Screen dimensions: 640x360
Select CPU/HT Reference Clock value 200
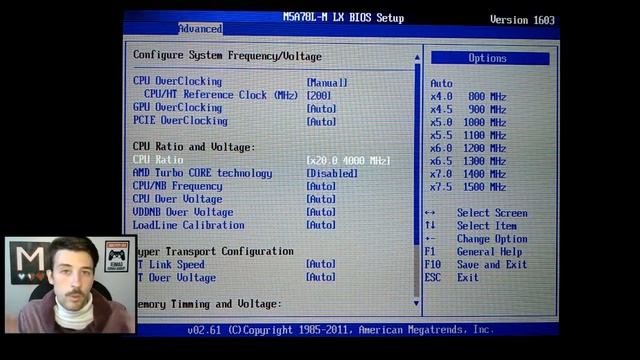click(319, 96)
